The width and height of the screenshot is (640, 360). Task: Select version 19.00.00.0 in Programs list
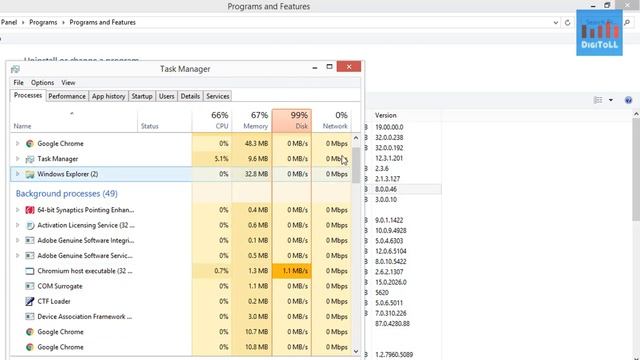tap(389, 127)
